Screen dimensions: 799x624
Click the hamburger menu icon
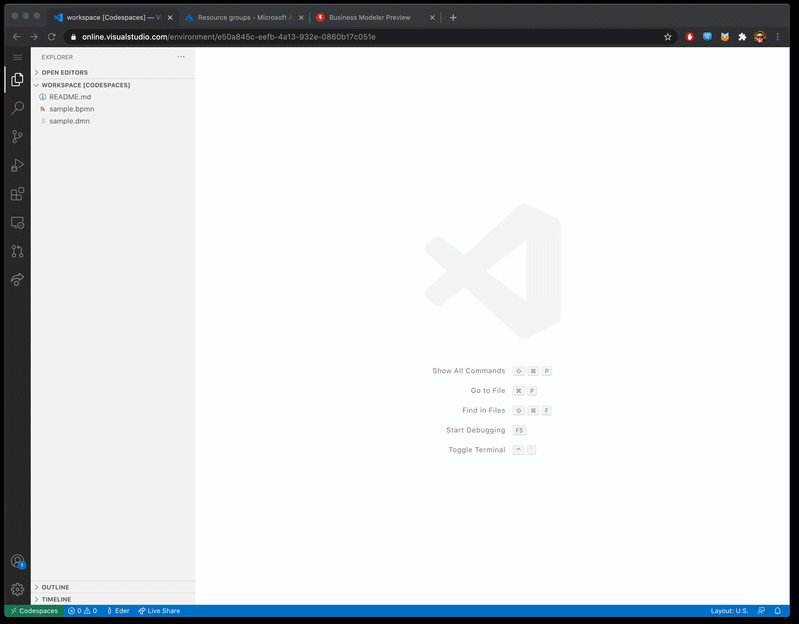tap(17, 57)
